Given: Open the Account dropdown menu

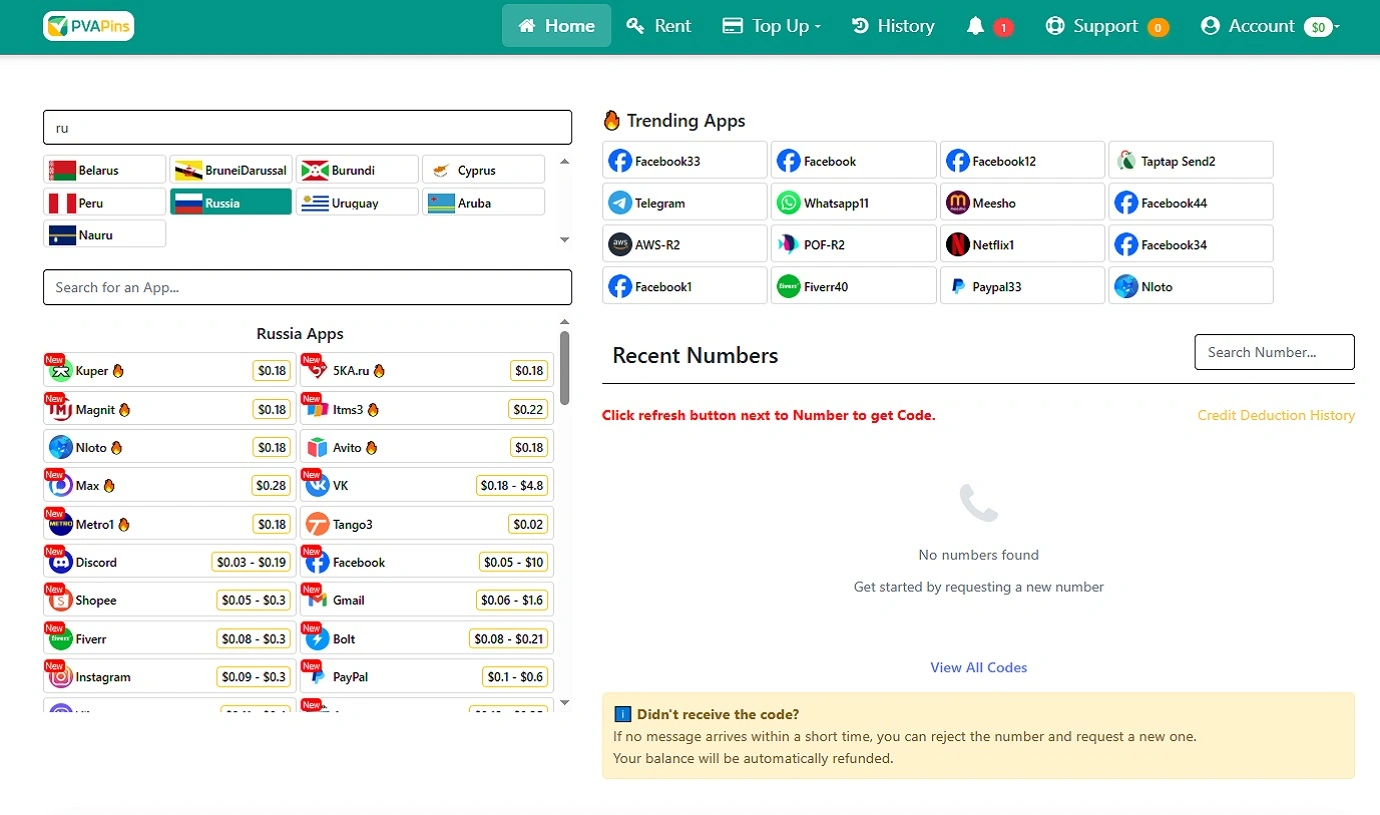Looking at the screenshot, I should point(1269,26).
